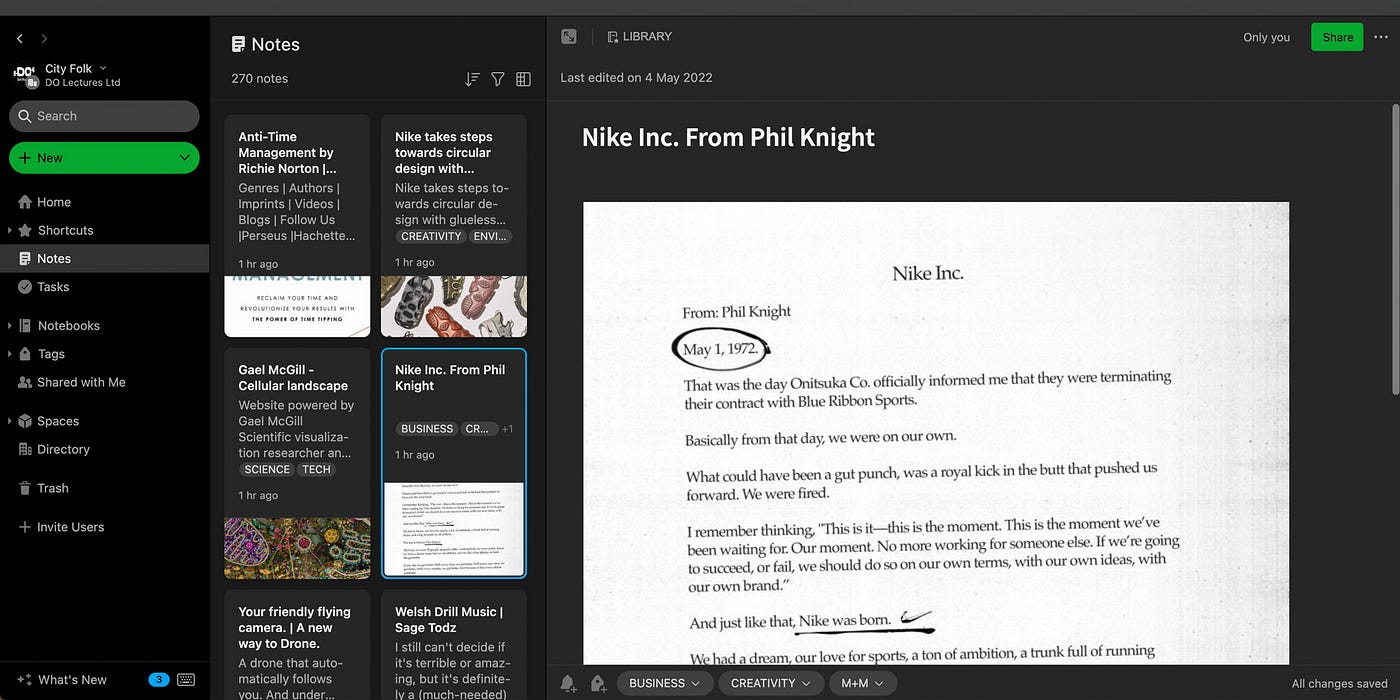1400x700 pixels.
Task: Select Nike Inc. From Phil Knight card
Action: click(454, 463)
